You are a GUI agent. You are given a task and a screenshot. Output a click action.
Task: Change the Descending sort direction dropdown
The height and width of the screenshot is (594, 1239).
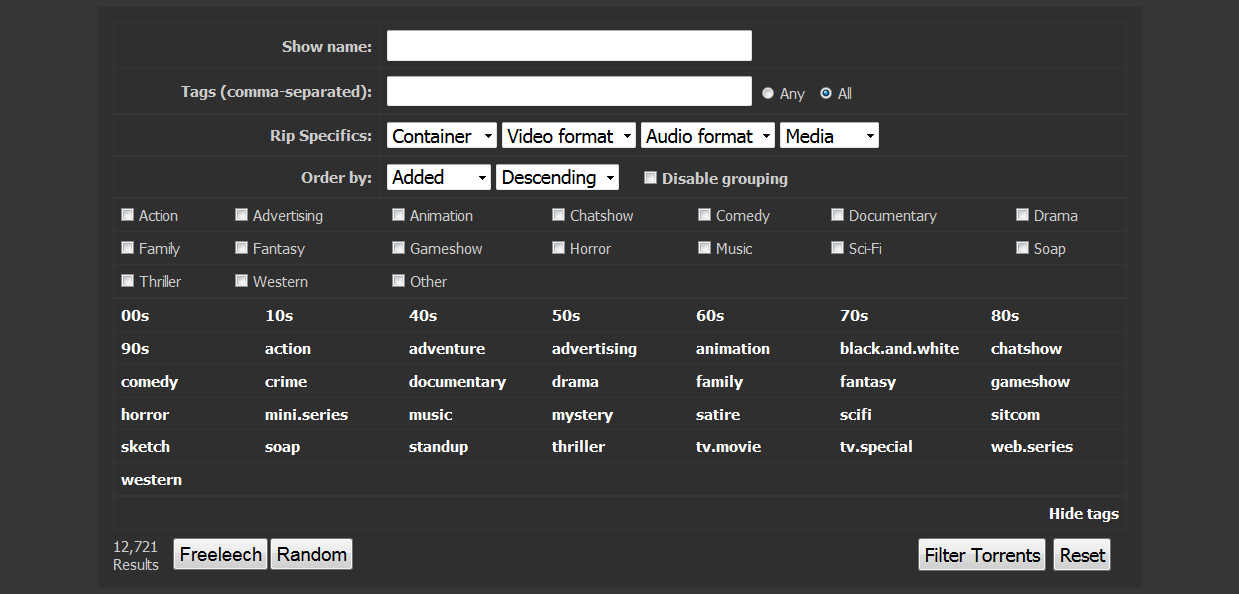click(x=557, y=177)
